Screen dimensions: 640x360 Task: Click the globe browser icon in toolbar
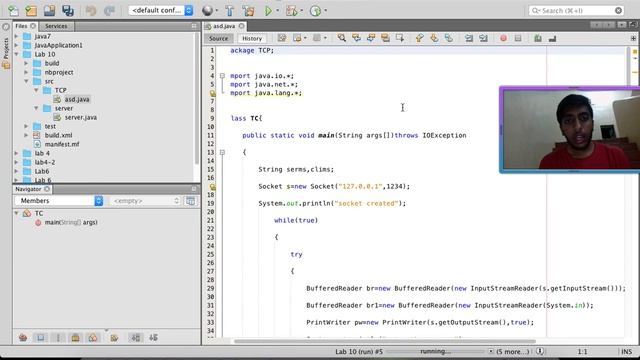[x=207, y=11]
